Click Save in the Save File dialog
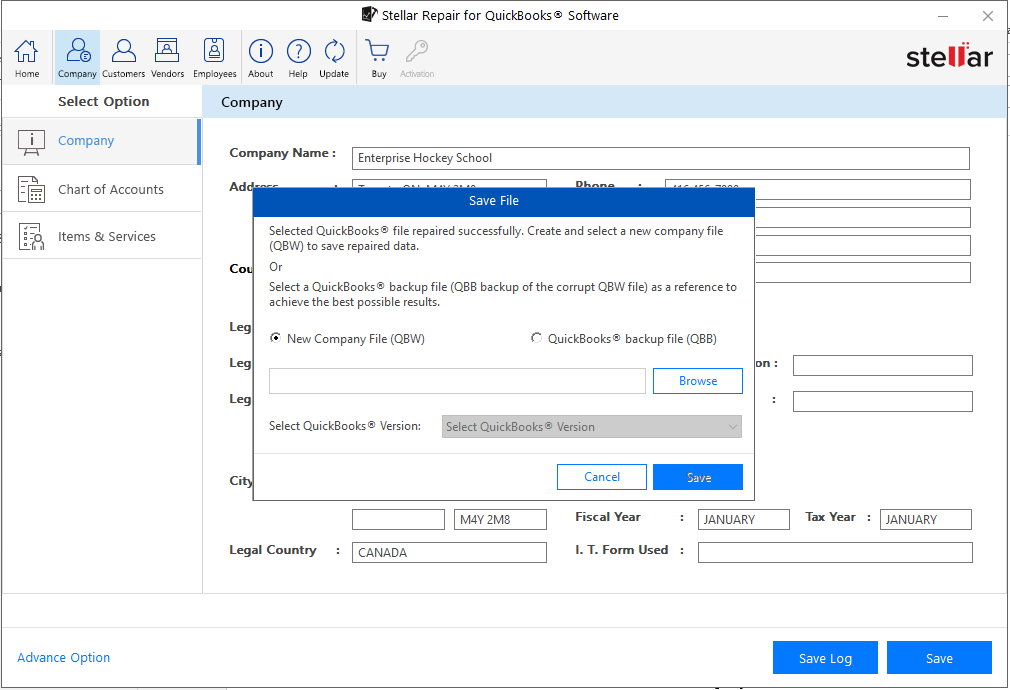1010x690 pixels. pyautogui.click(x=698, y=477)
